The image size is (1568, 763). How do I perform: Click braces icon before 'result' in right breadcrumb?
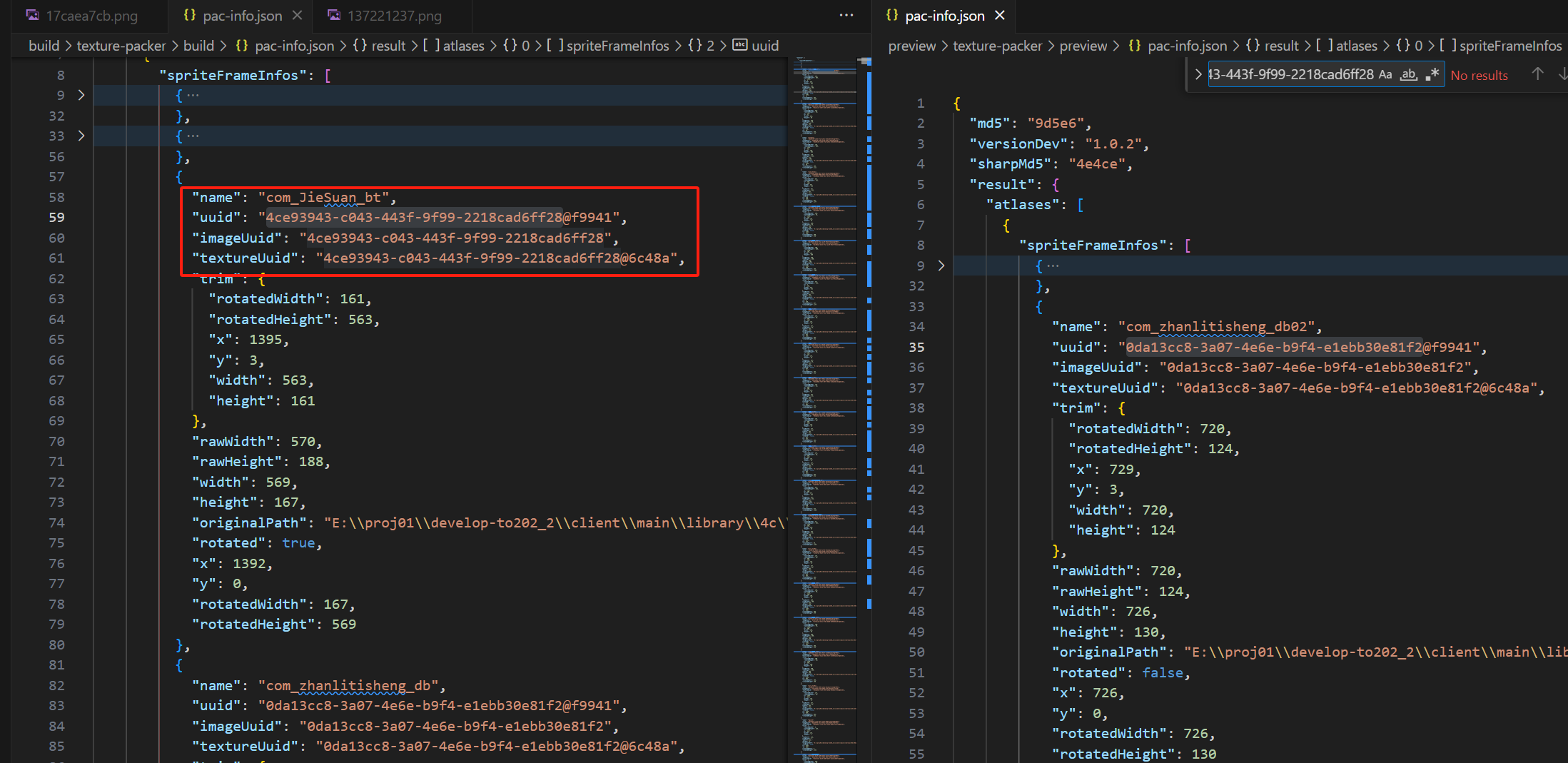[x=1253, y=46]
